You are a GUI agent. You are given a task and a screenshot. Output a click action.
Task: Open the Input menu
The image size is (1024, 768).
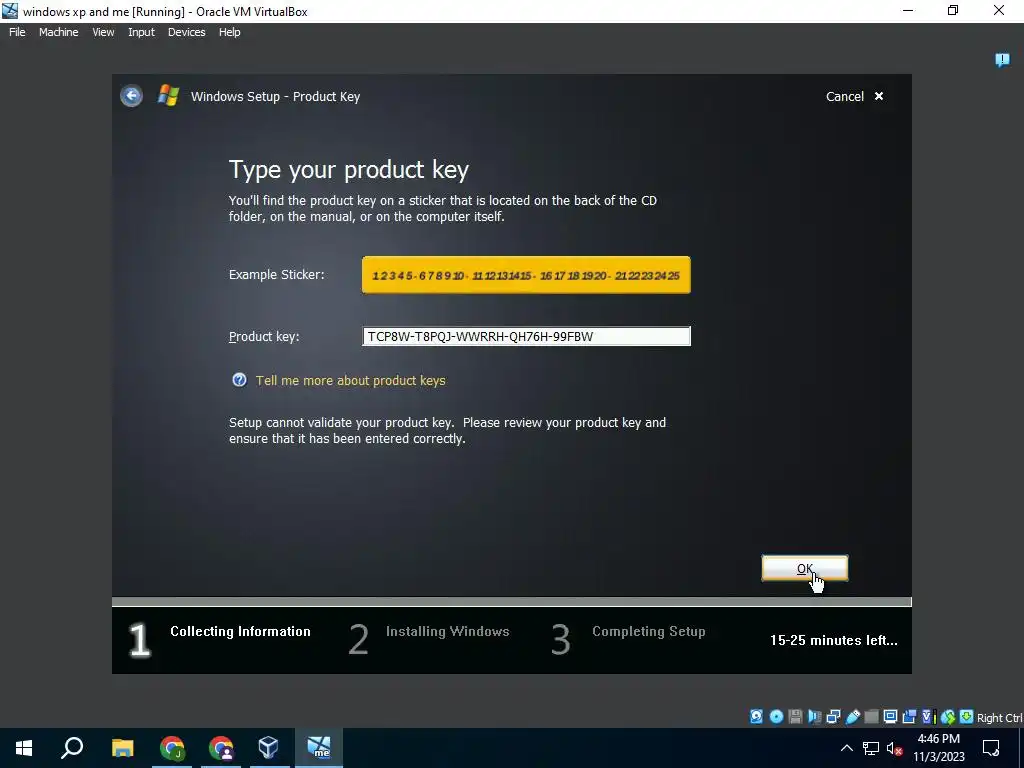click(x=141, y=32)
